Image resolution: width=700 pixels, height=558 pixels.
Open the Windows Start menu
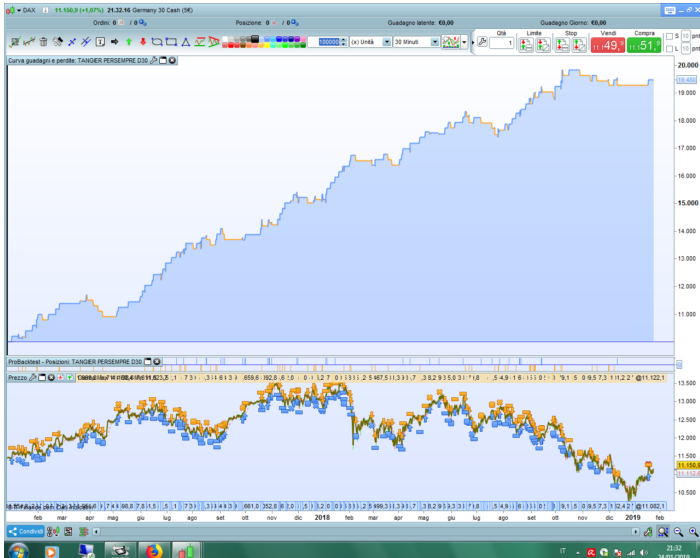pos(18,551)
